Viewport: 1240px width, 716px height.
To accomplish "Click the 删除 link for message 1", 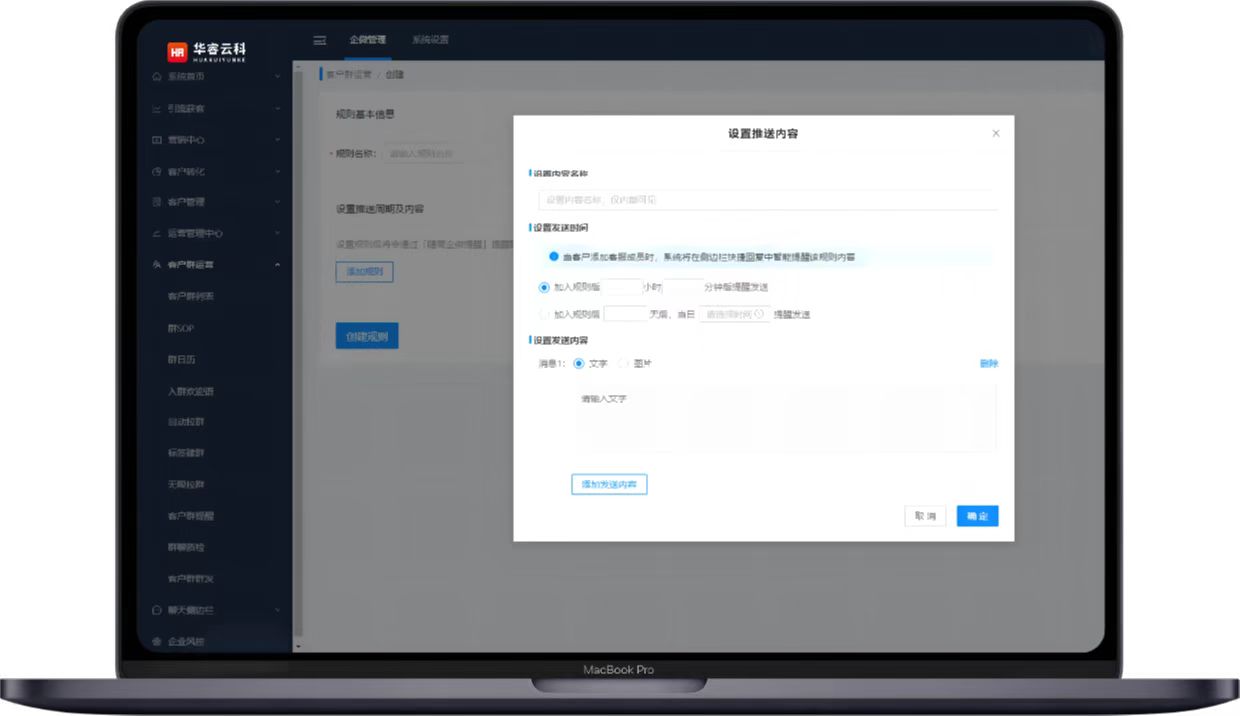I will click(x=988, y=364).
